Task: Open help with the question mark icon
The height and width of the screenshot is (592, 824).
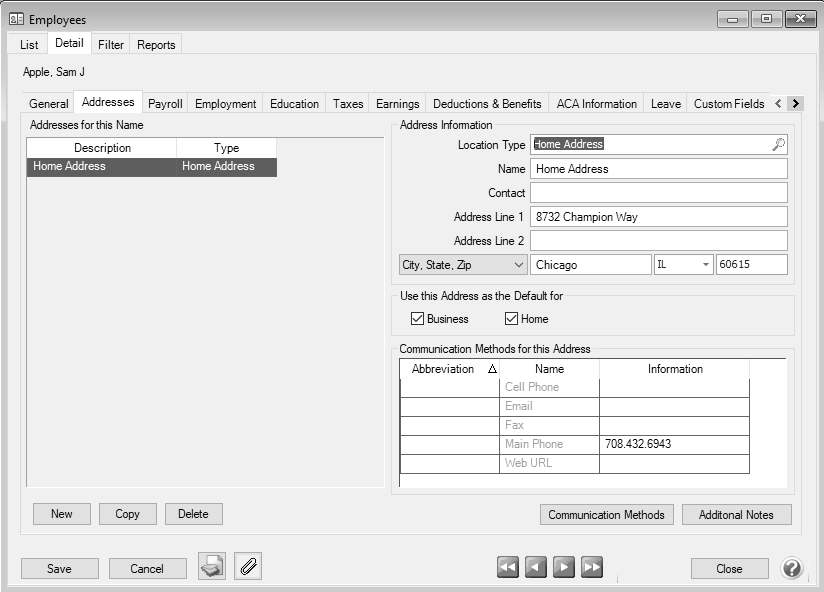Action: click(792, 568)
